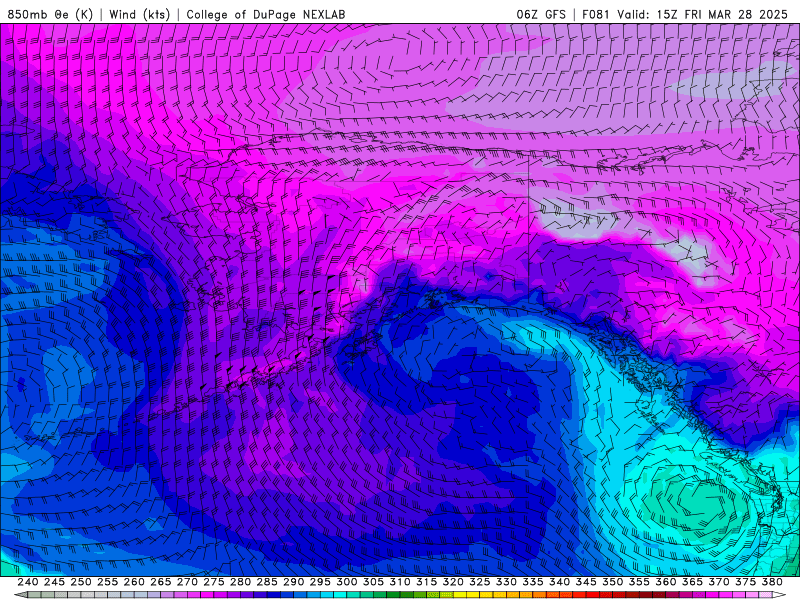The width and height of the screenshot is (800, 600).
Task: Click the 355 value on the color scale
Action: pyautogui.click(x=639, y=582)
